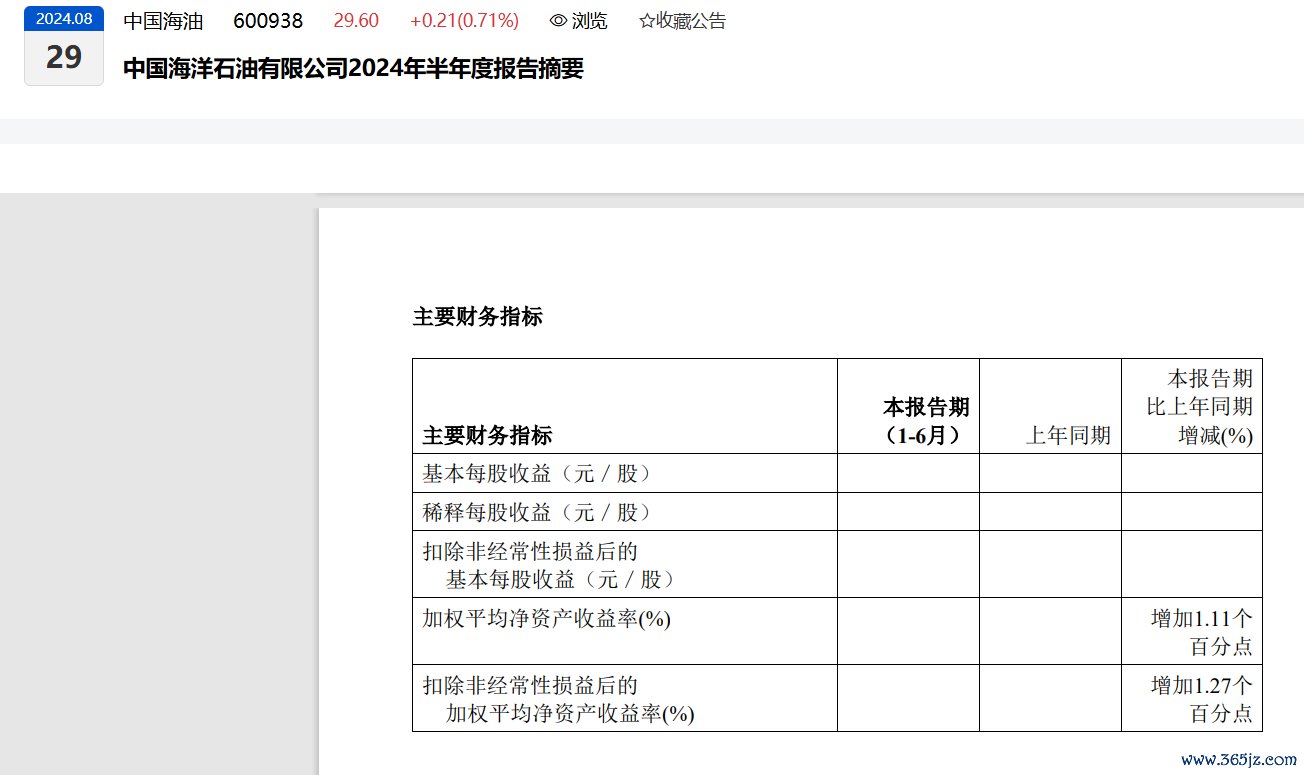Click the day number 29

[64, 58]
